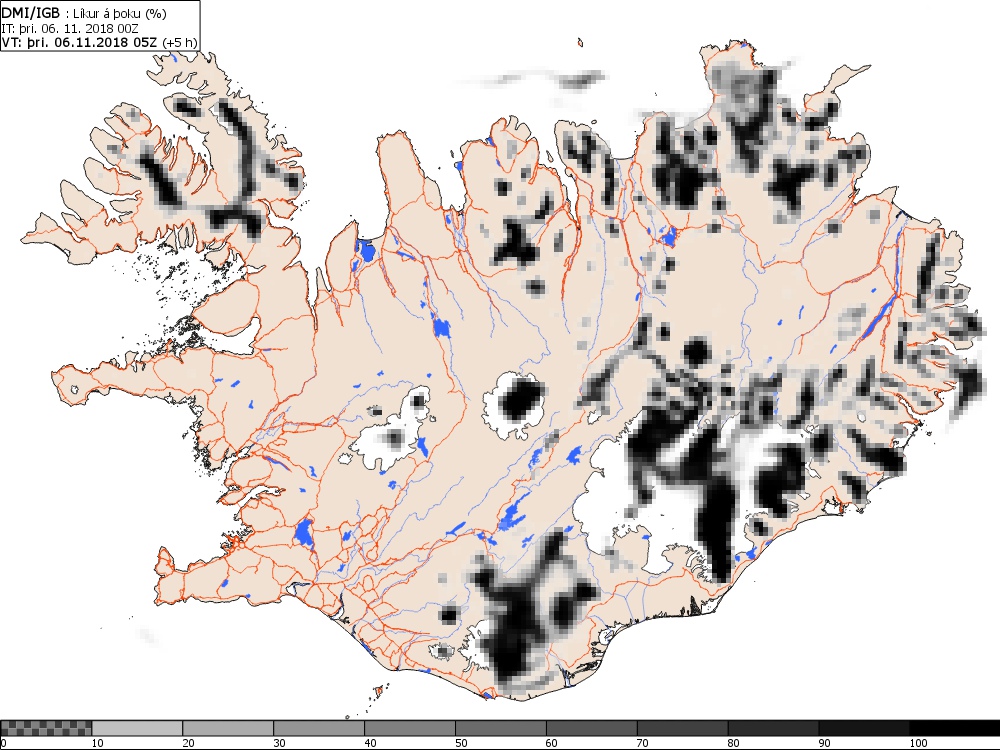Image resolution: width=1000 pixels, height=750 pixels.
Task: Click the initial time line "IT: þri. 06. 11. 2018 00Z"
Action: 70,28
